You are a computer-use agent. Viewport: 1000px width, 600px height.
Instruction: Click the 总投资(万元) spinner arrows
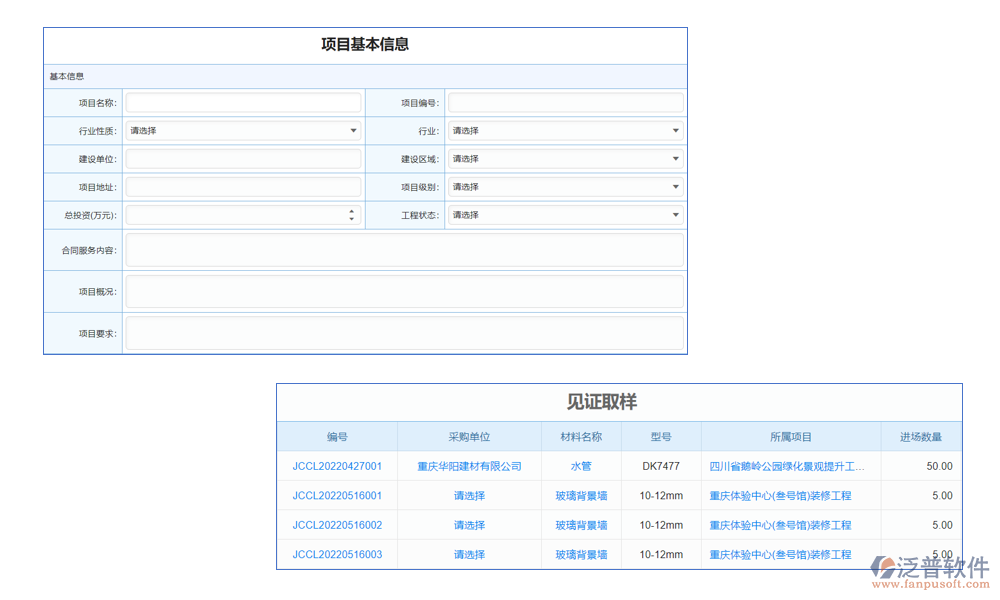point(351,215)
